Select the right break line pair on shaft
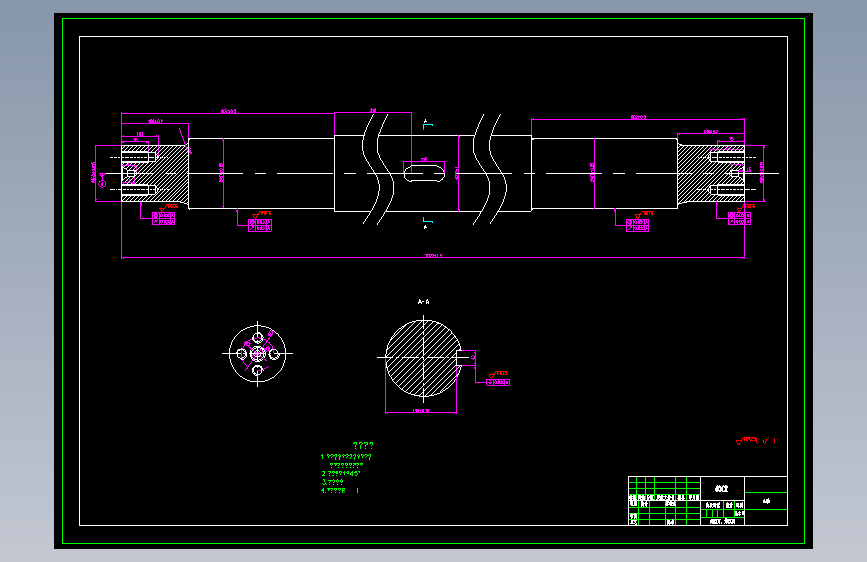Viewport: 867px width, 562px height. tap(490, 169)
